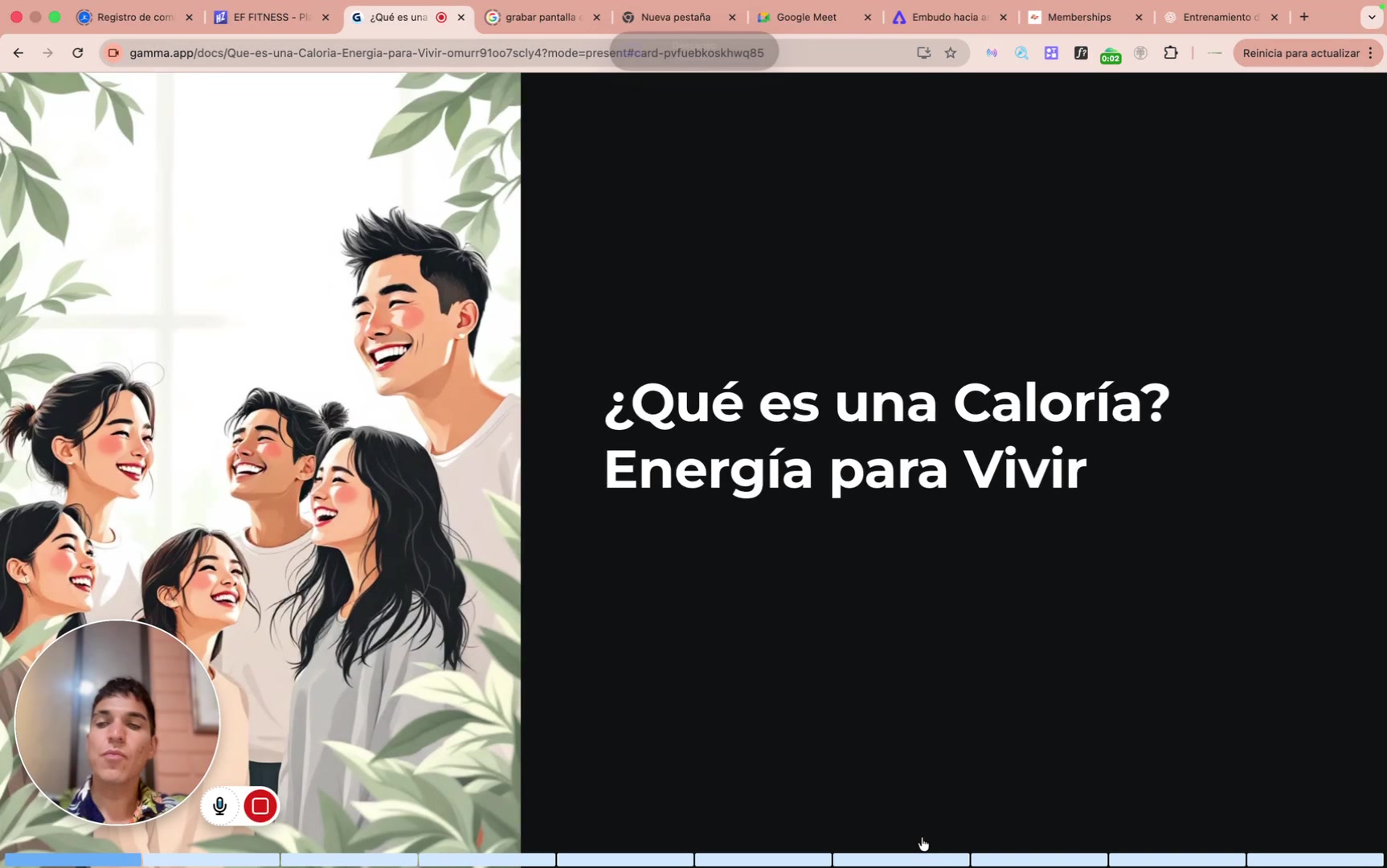
Task: Click the webcam preview bubble
Action: click(117, 722)
